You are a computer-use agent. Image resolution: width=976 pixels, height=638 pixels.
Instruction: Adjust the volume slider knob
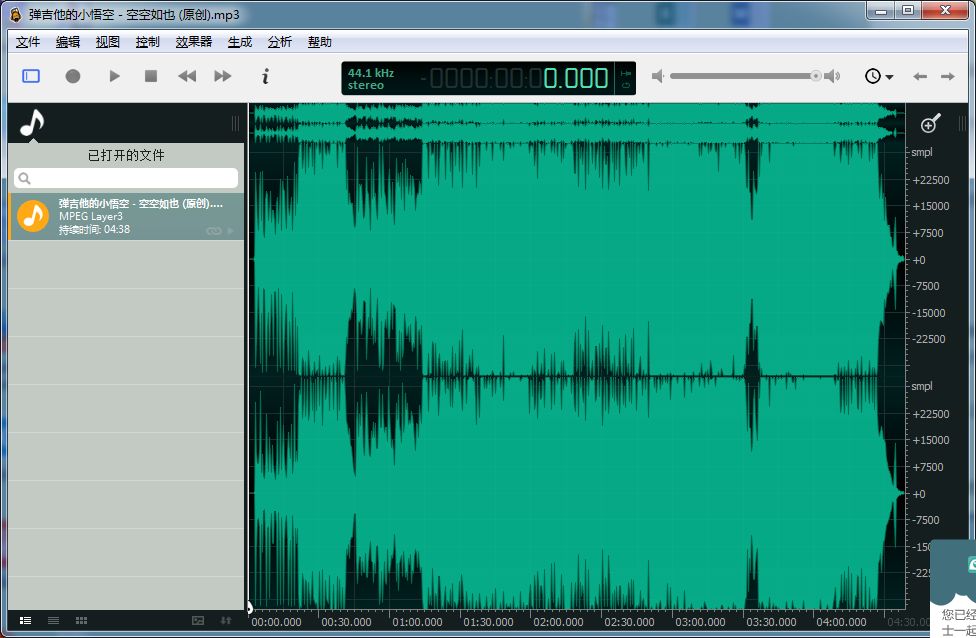[x=815, y=76]
